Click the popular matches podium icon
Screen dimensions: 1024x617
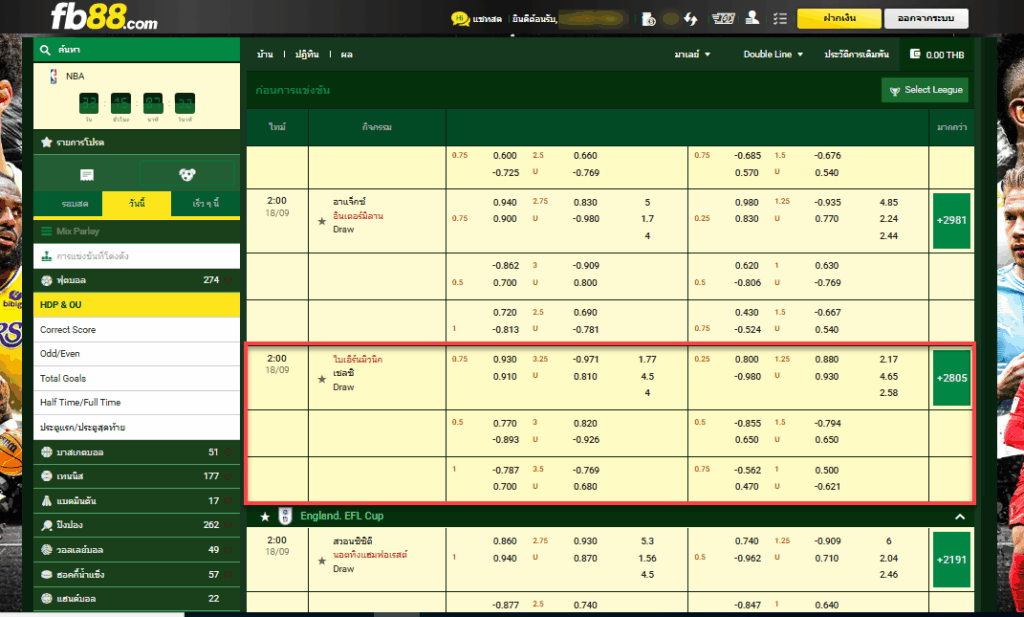[x=46, y=256]
